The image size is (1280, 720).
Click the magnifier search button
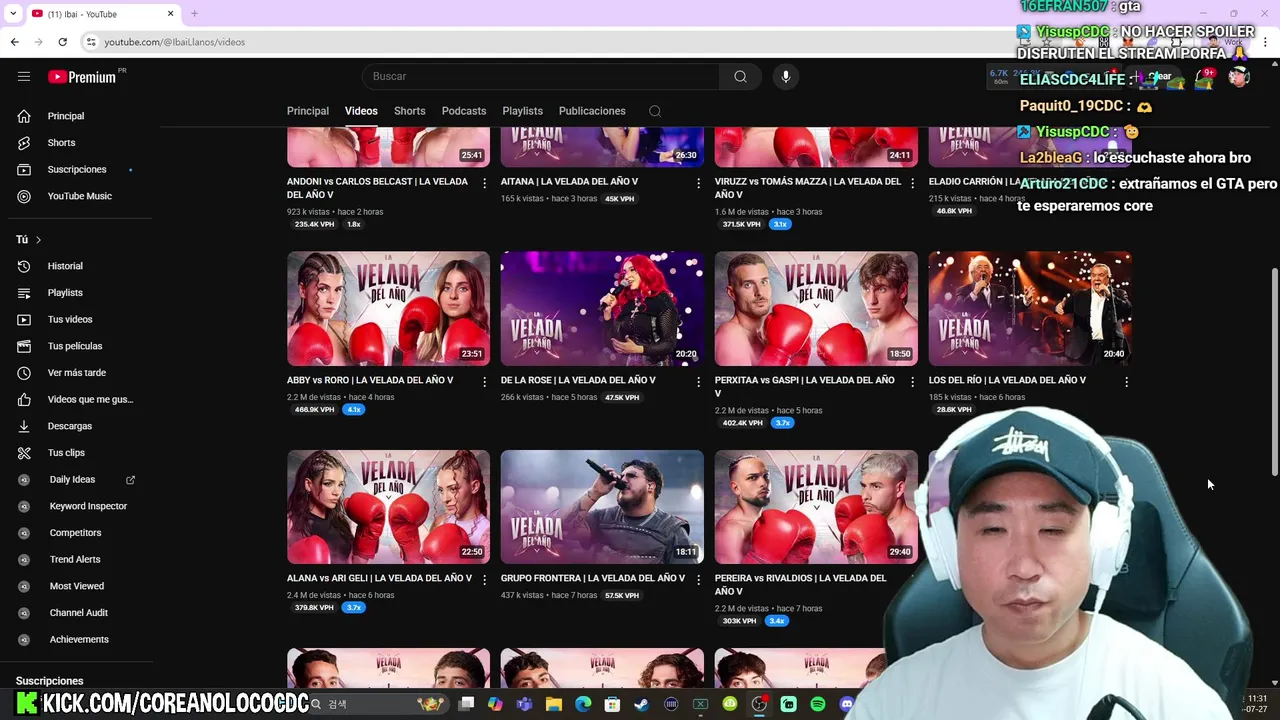(740, 76)
